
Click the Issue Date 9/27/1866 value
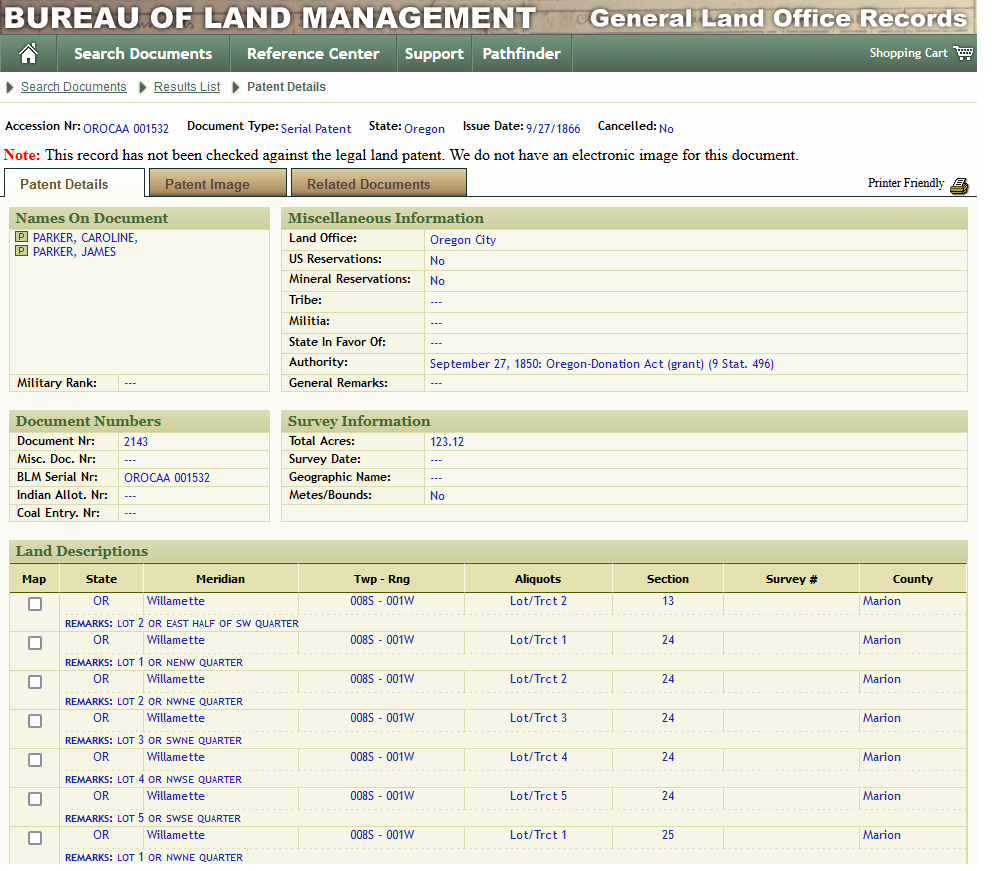(553, 129)
